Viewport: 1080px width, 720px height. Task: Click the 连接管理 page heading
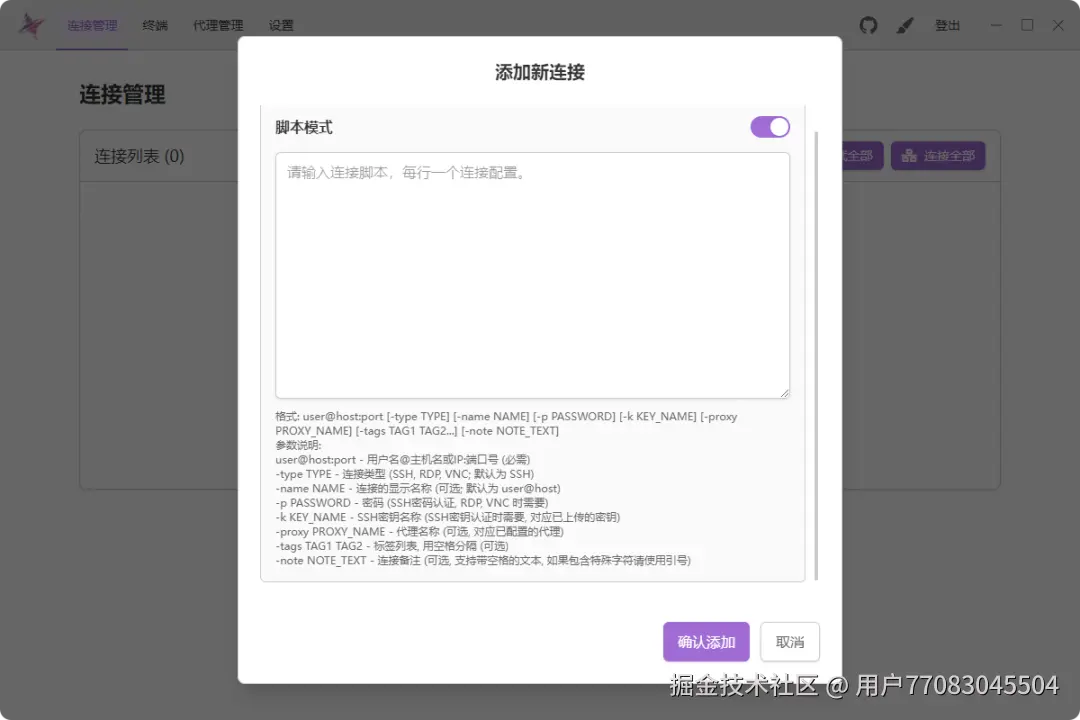(123, 94)
